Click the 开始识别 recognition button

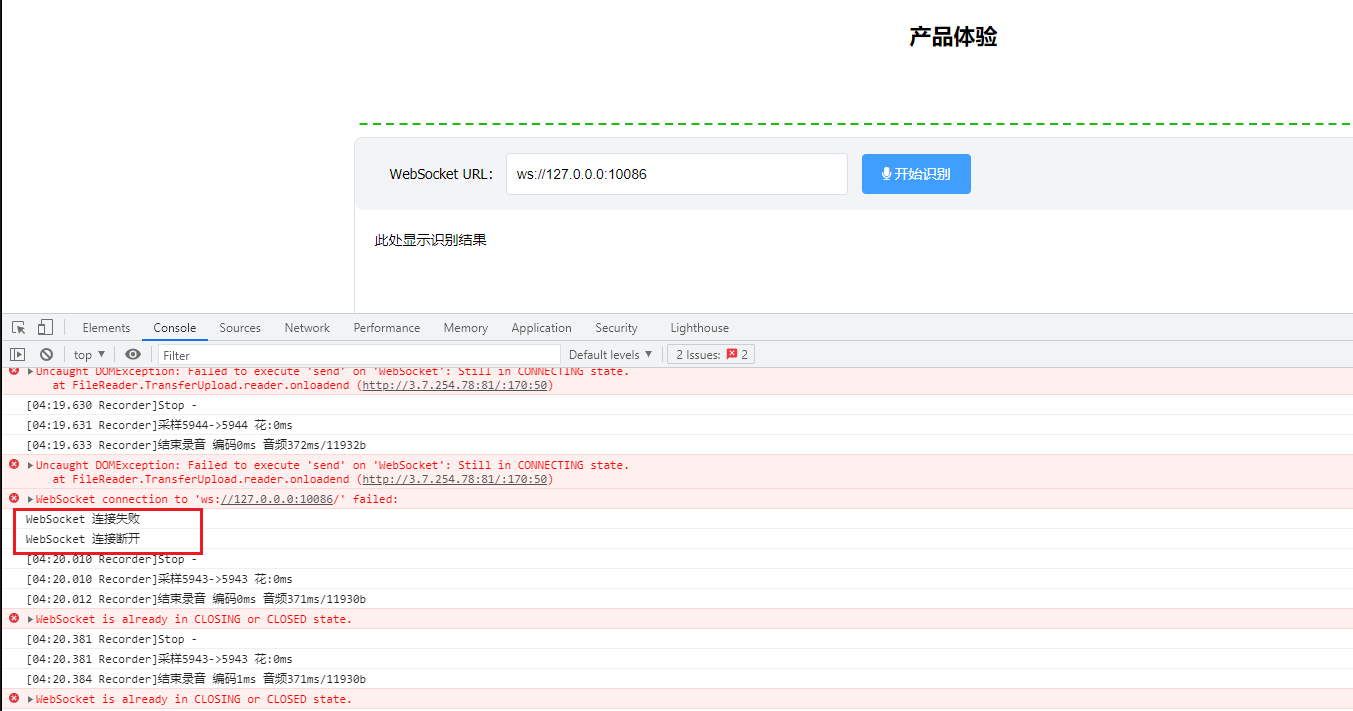point(916,173)
